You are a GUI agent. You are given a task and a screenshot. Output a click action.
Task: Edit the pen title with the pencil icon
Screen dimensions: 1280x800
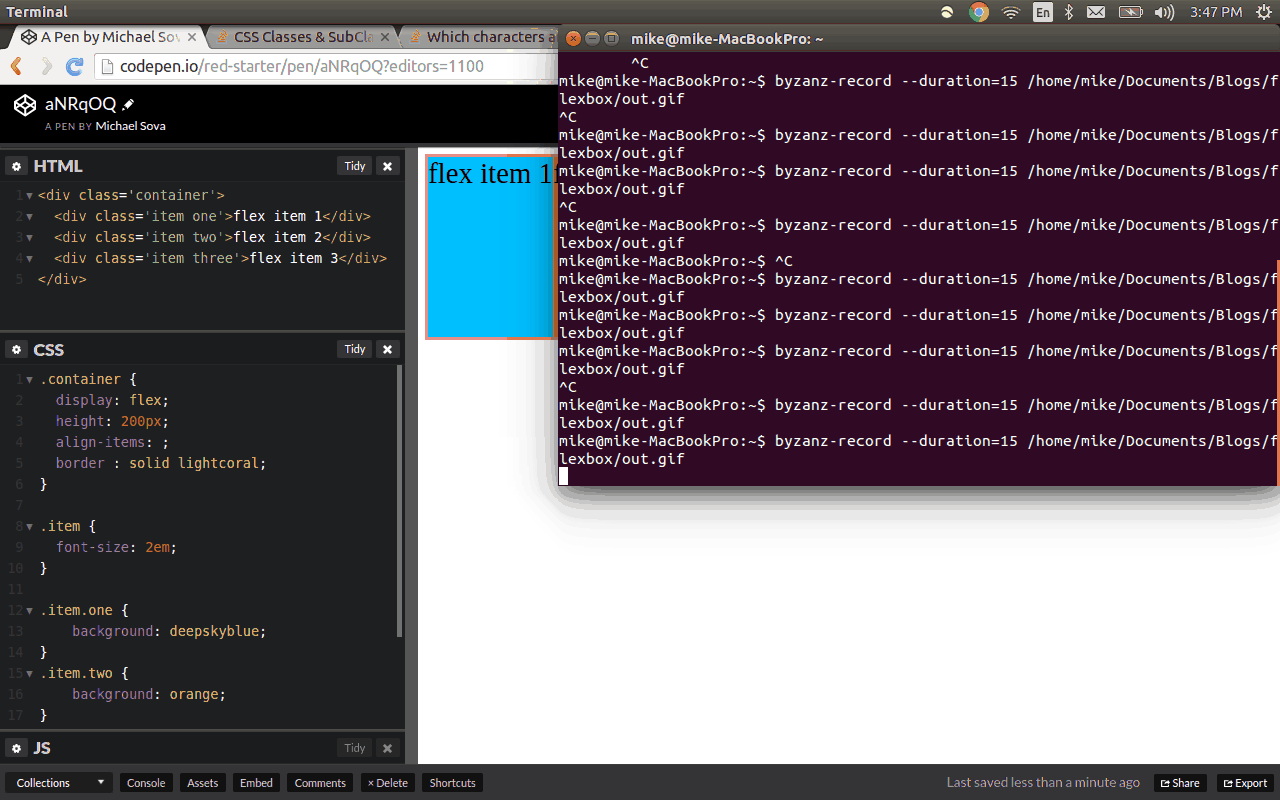click(128, 104)
